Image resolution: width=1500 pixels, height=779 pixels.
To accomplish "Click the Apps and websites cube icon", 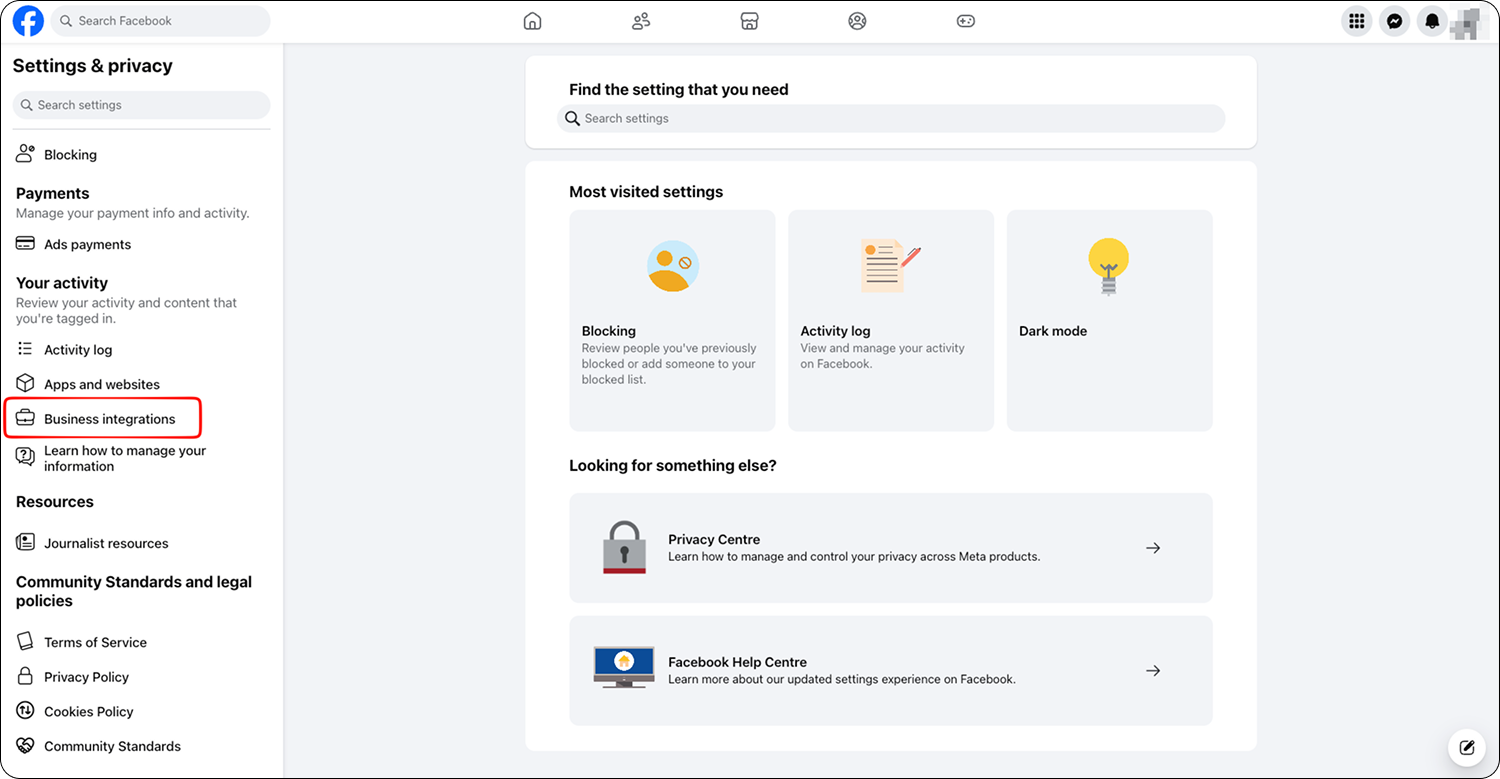I will pos(26,384).
